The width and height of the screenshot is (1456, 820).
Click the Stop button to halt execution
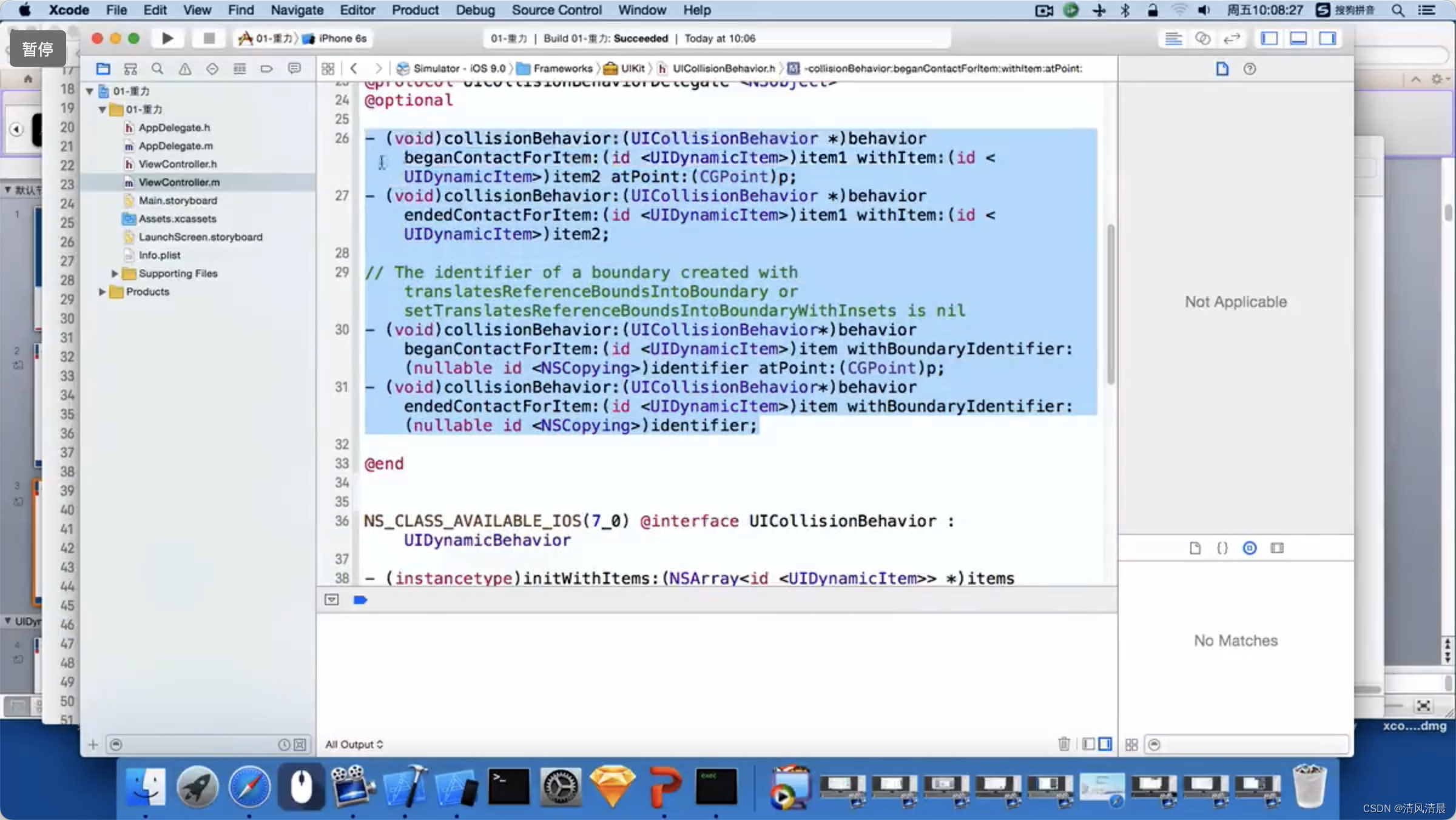tap(207, 38)
